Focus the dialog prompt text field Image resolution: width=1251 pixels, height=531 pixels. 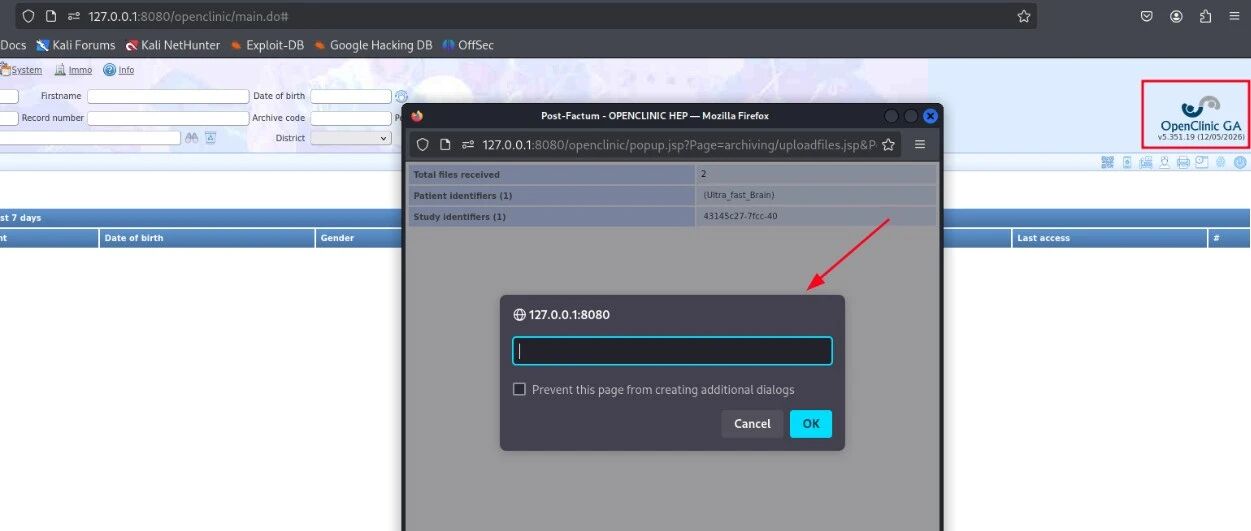(x=672, y=351)
